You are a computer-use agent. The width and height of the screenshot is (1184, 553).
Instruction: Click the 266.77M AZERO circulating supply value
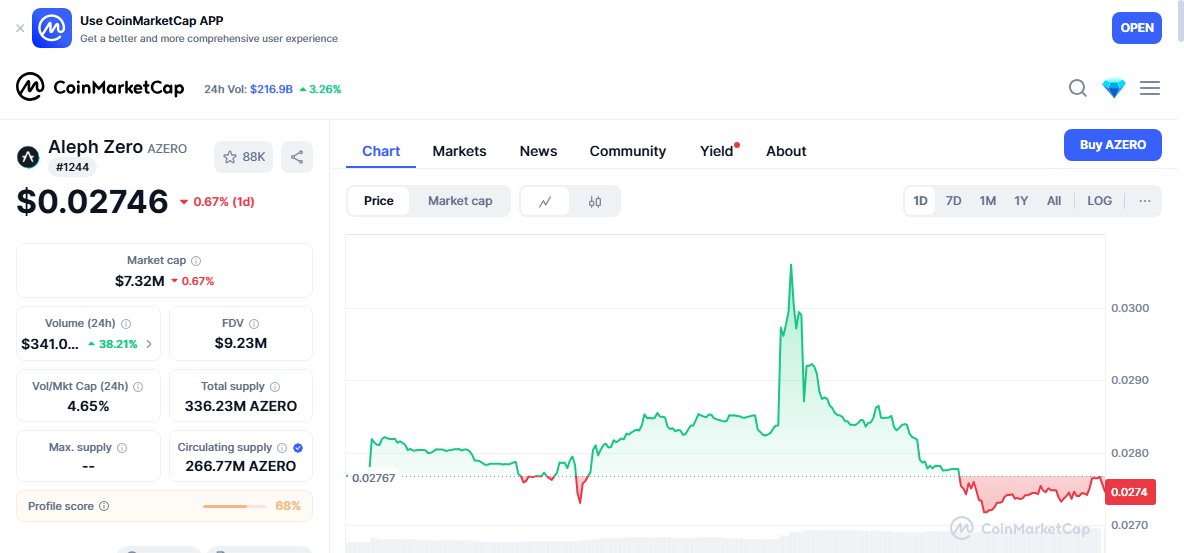pyautogui.click(x=241, y=466)
